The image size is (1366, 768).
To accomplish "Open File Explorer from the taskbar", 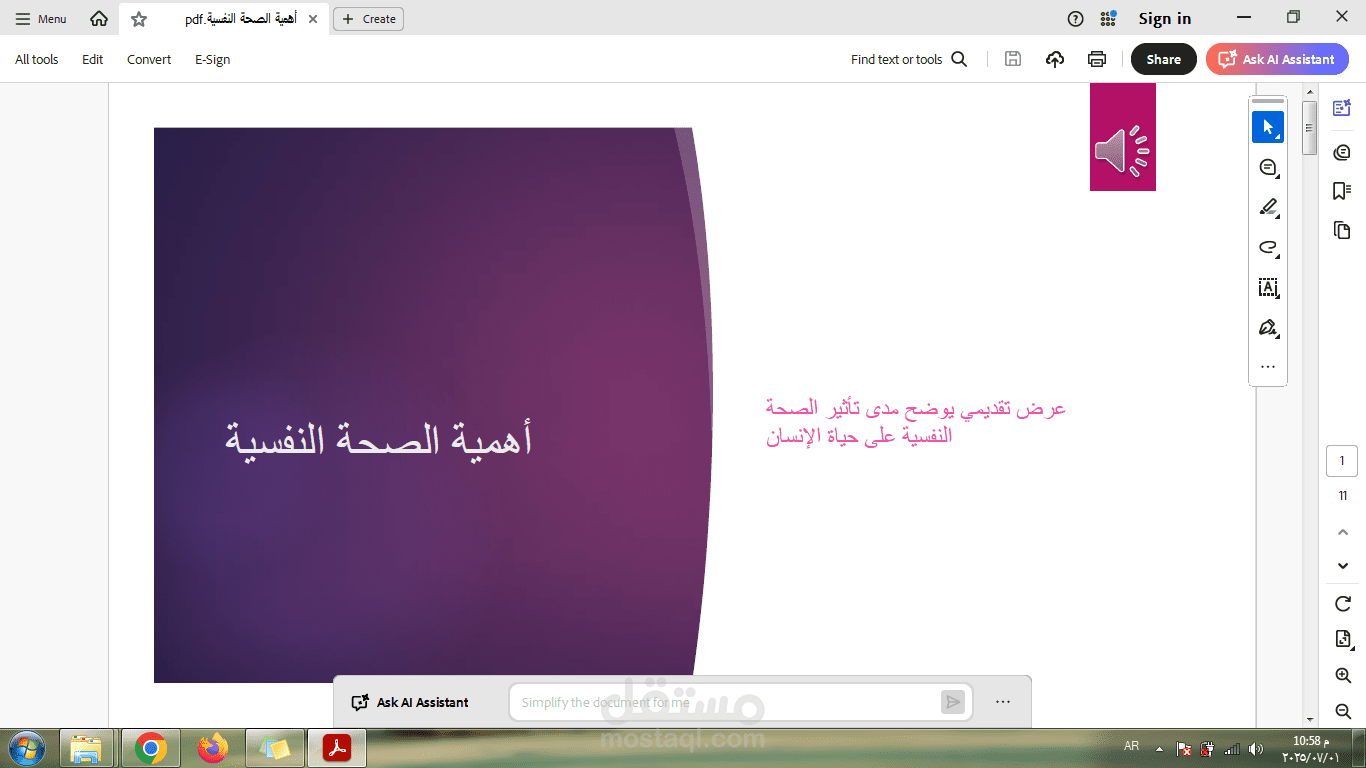I will [x=87, y=748].
